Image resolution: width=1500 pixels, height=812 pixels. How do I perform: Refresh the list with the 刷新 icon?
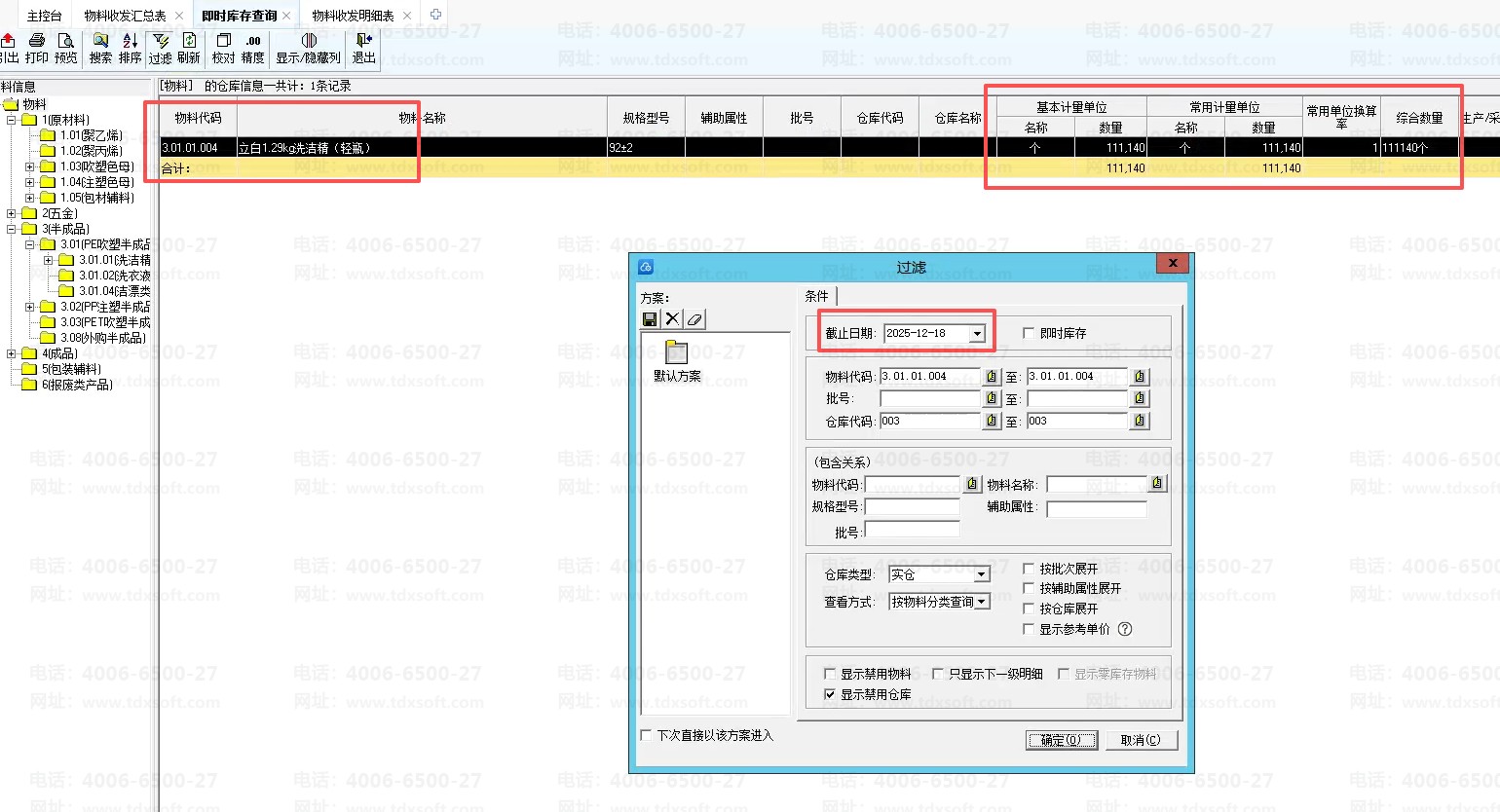[x=189, y=41]
